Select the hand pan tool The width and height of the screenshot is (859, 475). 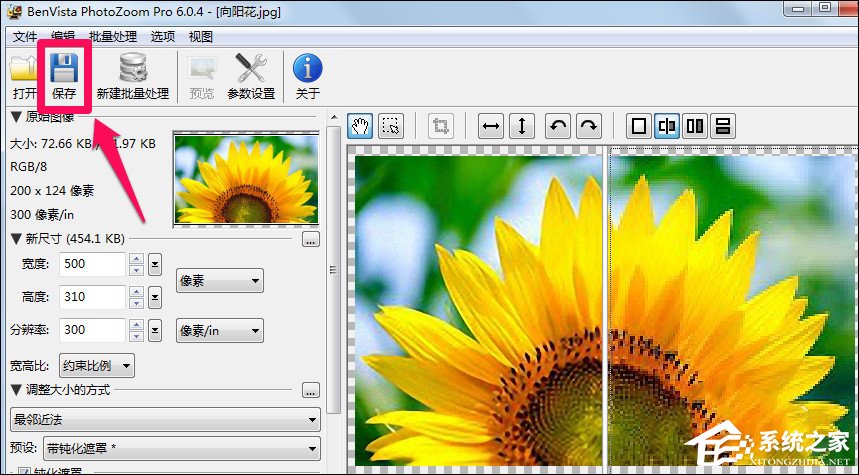[x=361, y=126]
